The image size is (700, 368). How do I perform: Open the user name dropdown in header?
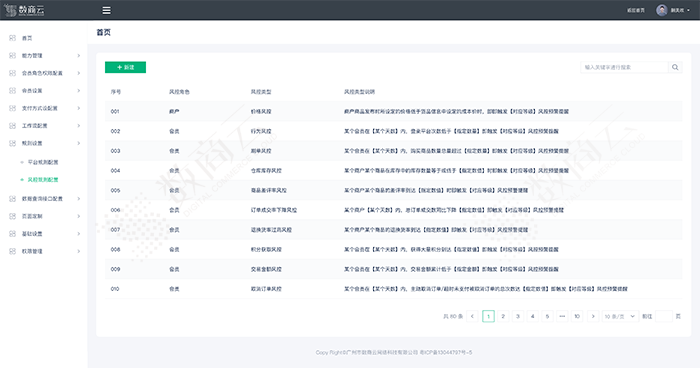(x=680, y=10)
